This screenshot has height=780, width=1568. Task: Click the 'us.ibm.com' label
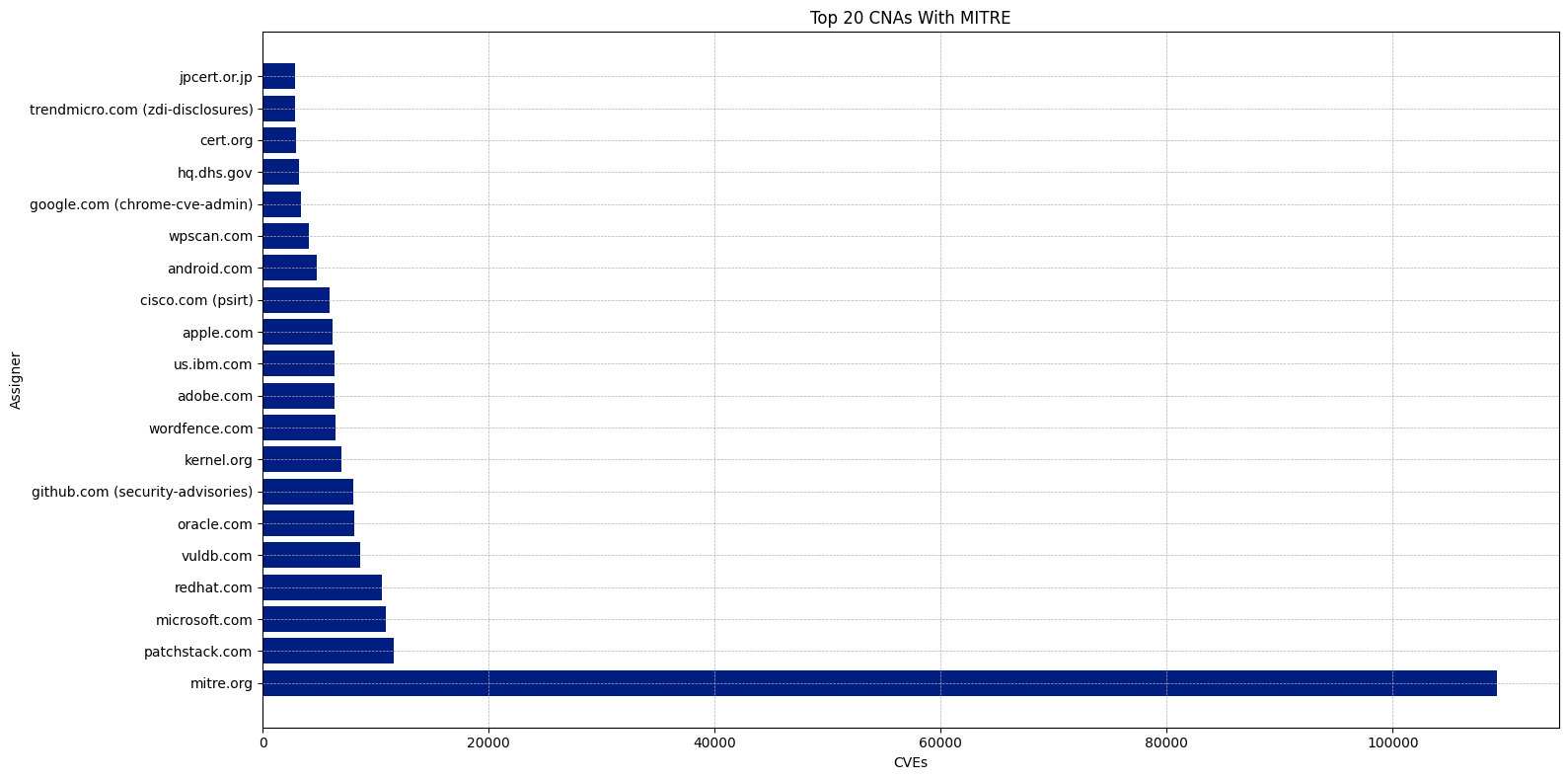(x=213, y=364)
